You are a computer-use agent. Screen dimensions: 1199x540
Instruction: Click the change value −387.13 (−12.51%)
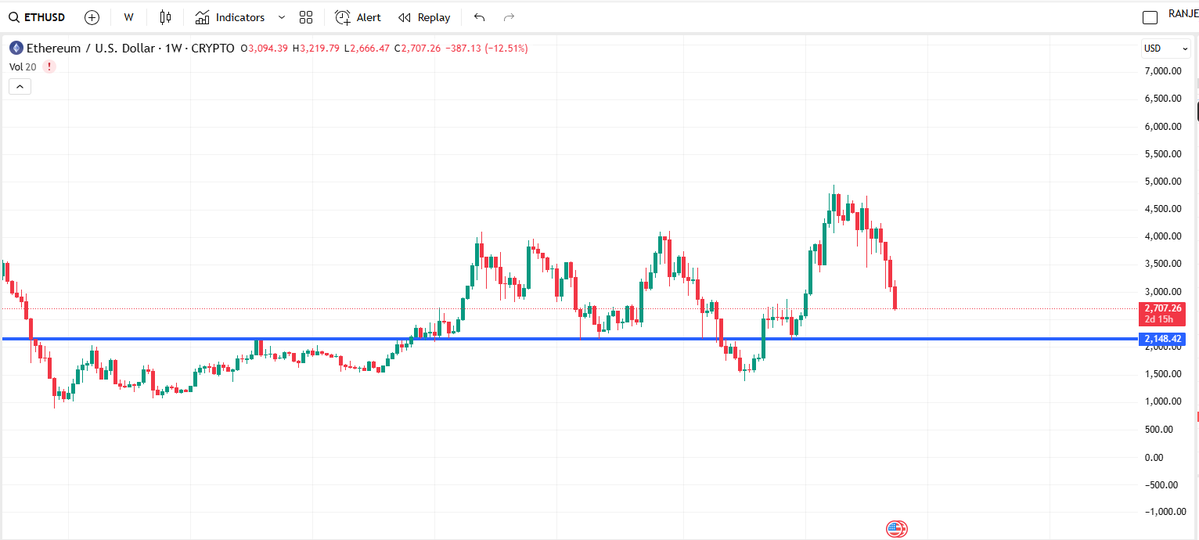(x=488, y=48)
